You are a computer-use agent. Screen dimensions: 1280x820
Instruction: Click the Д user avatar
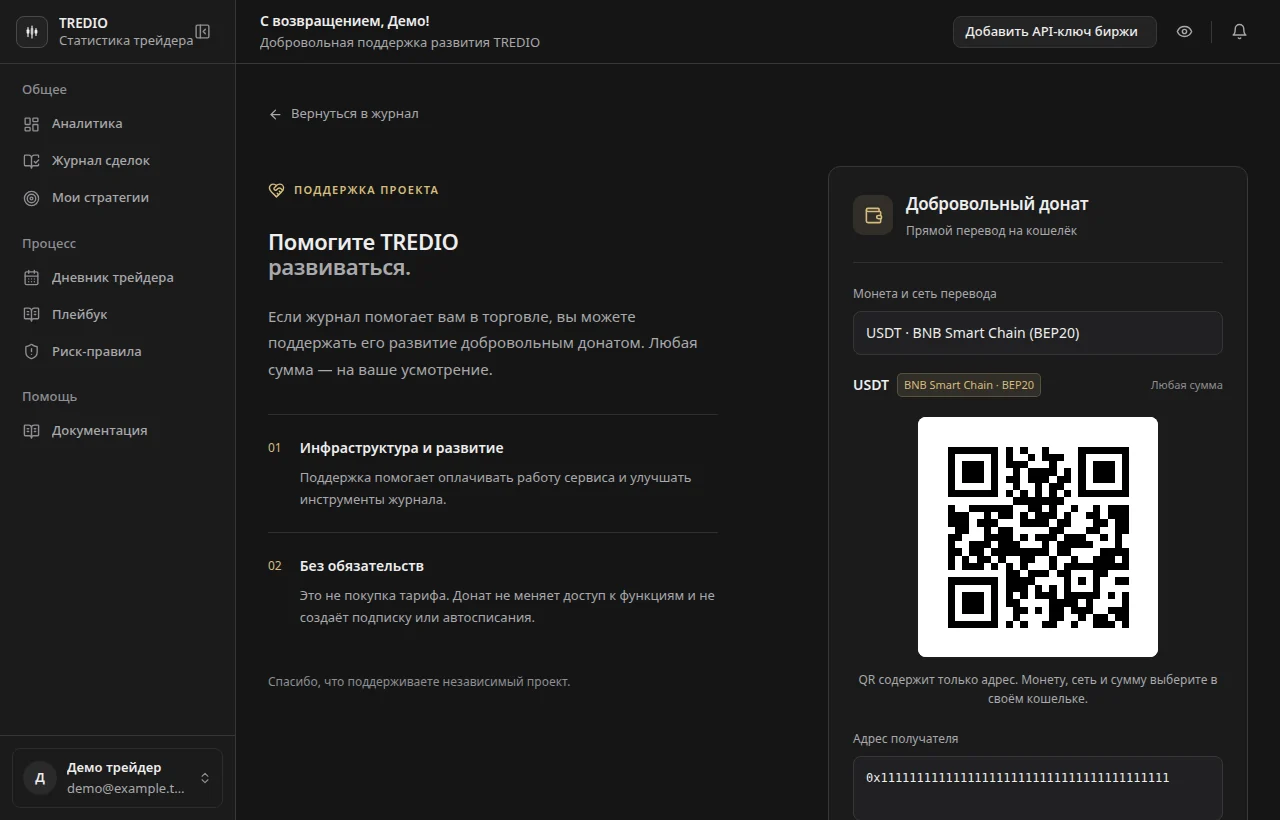(40, 778)
